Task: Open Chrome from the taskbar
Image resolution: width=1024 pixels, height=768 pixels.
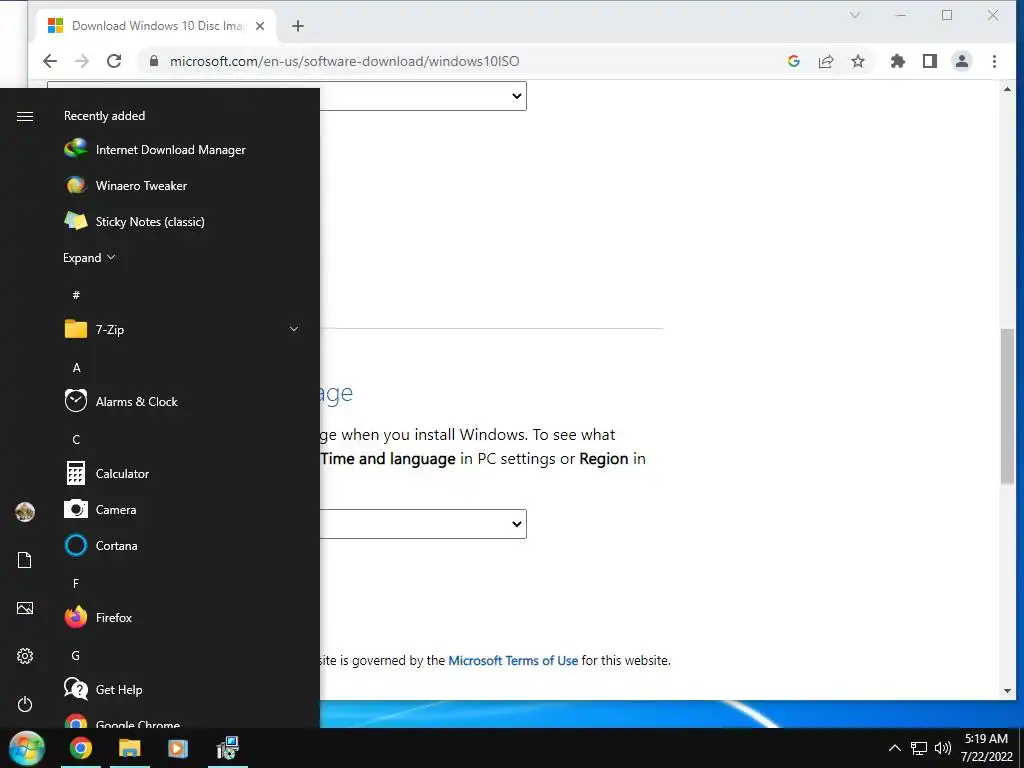Action: (81, 748)
